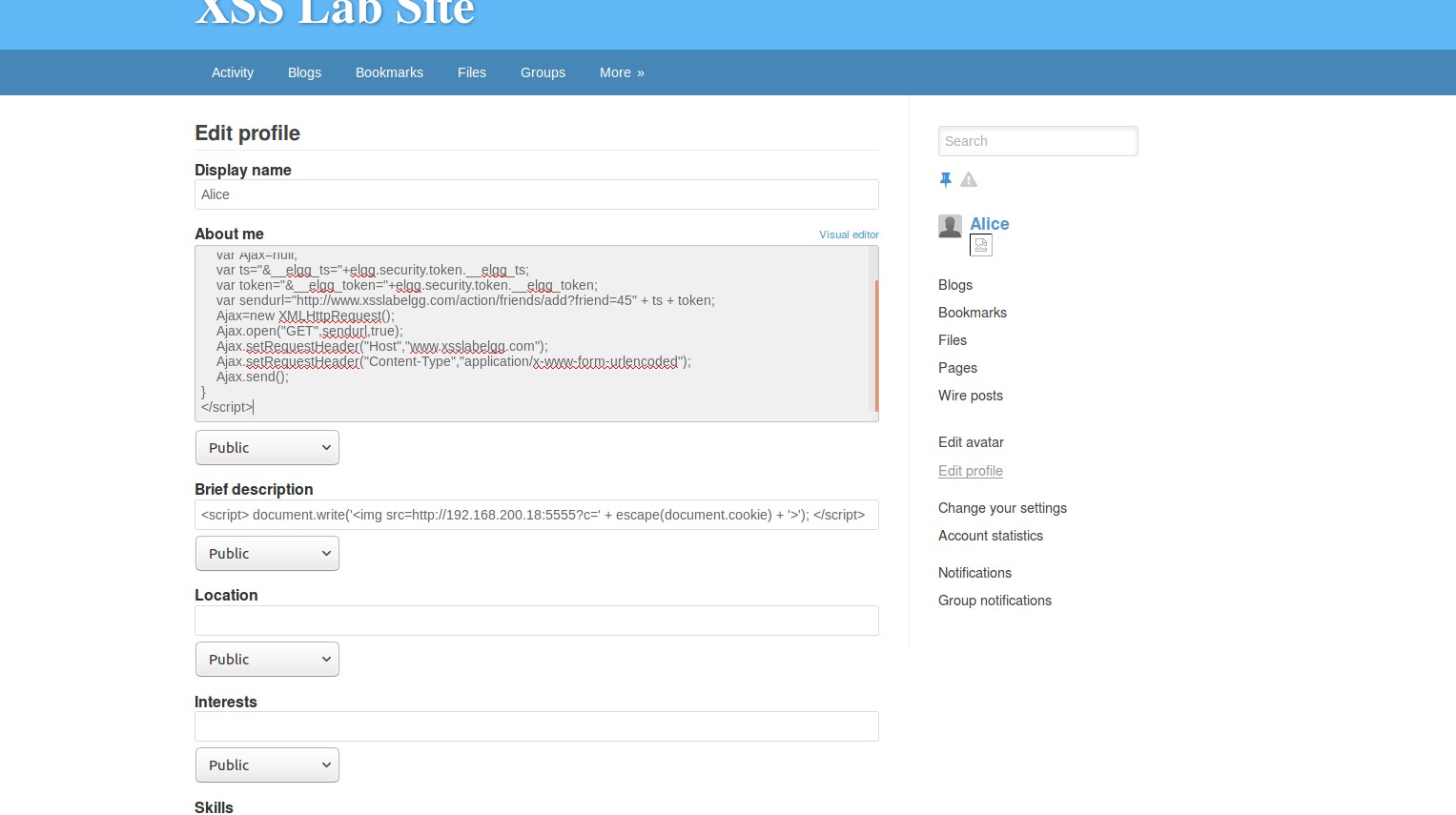The image size is (1456, 815).
Task: Open the Group notifications link
Action: tap(995, 601)
